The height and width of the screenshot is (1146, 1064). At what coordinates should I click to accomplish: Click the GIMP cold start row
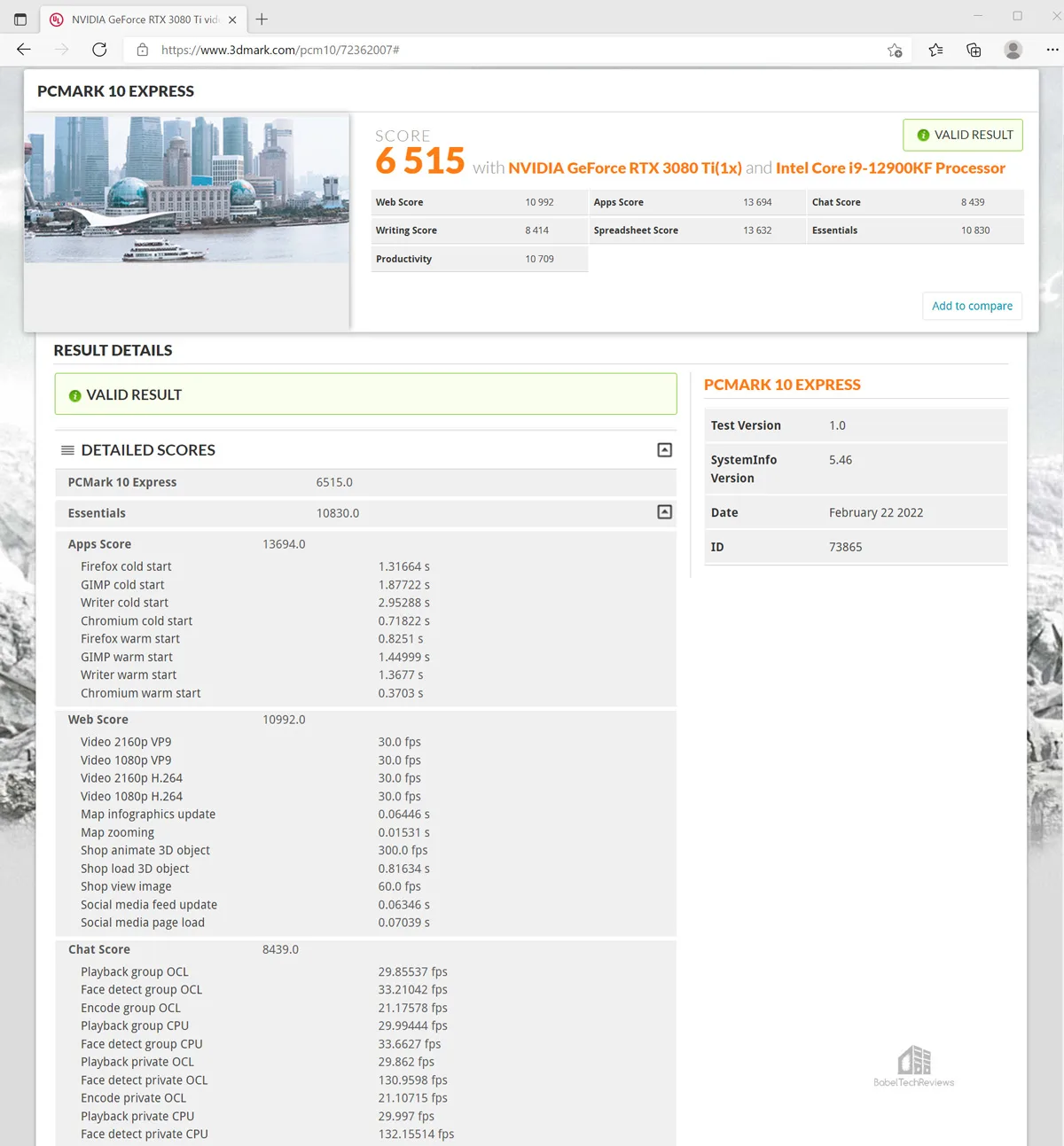(x=365, y=585)
